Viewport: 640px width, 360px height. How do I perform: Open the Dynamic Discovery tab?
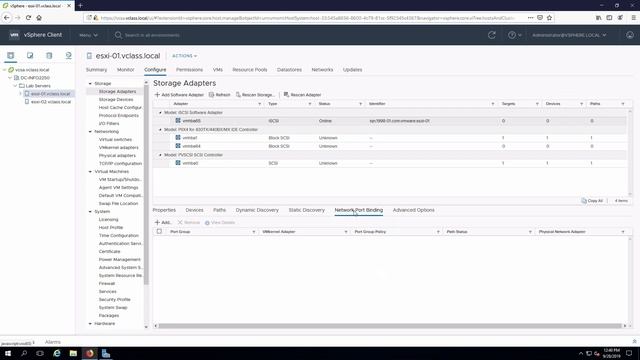[x=257, y=210]
